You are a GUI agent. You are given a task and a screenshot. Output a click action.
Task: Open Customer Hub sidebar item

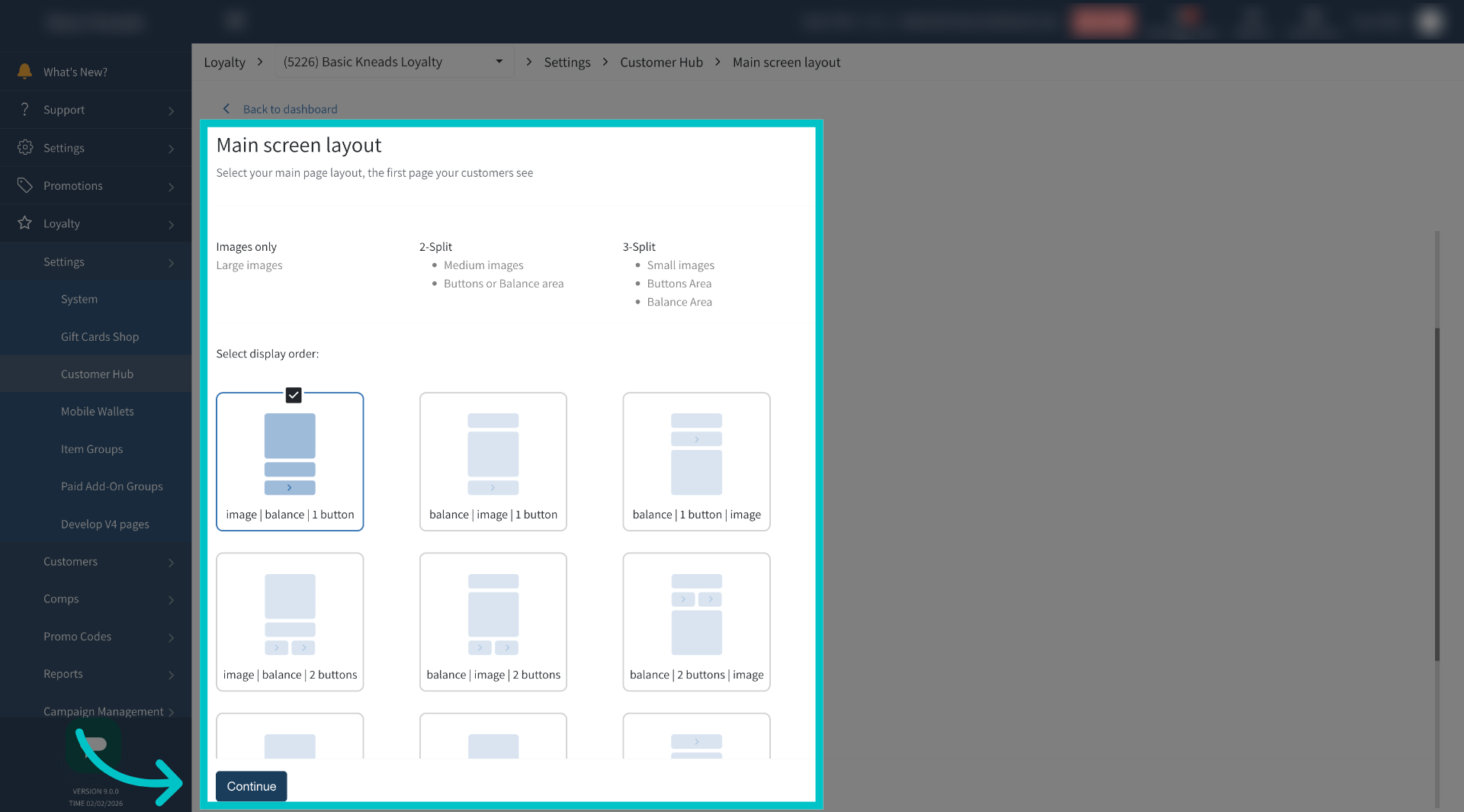pyautogui.click(x=95, y=374)
